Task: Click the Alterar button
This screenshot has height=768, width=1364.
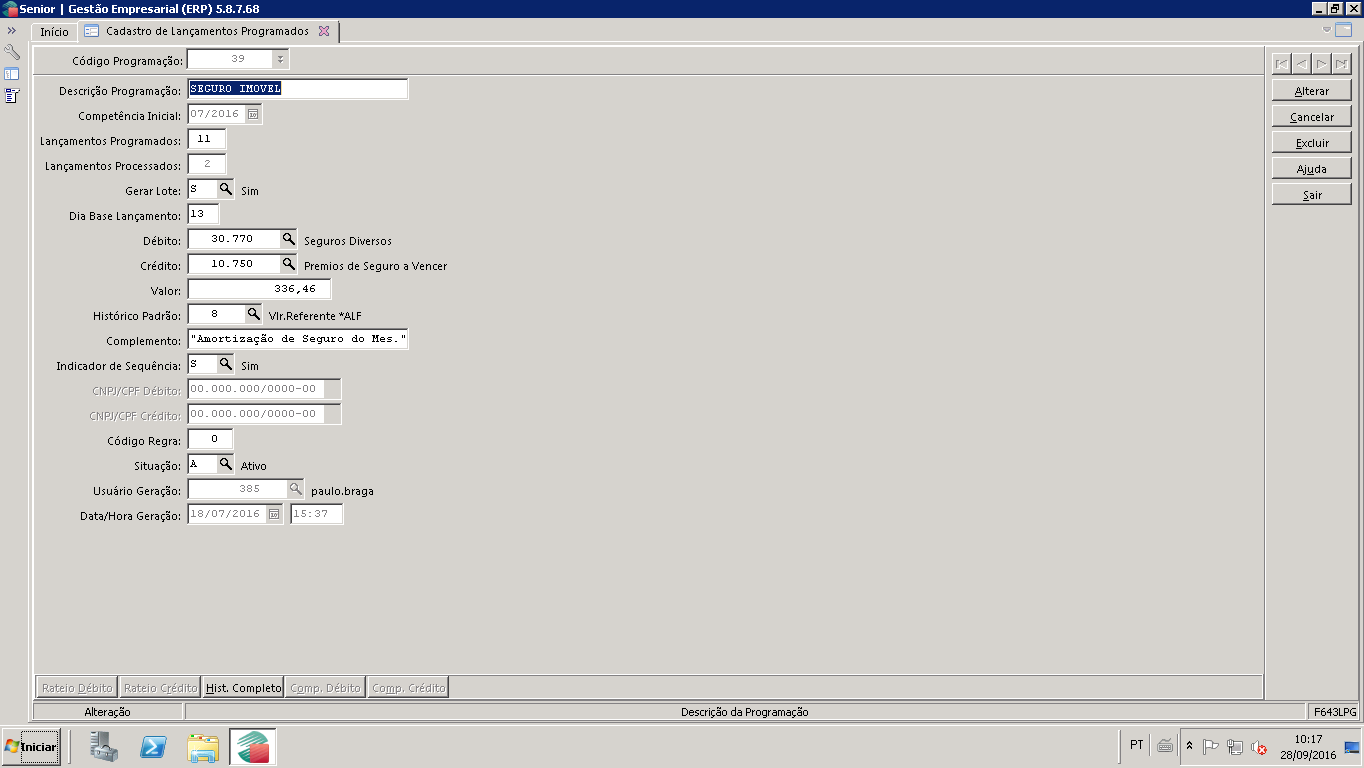Action: tap(1312, 91)
